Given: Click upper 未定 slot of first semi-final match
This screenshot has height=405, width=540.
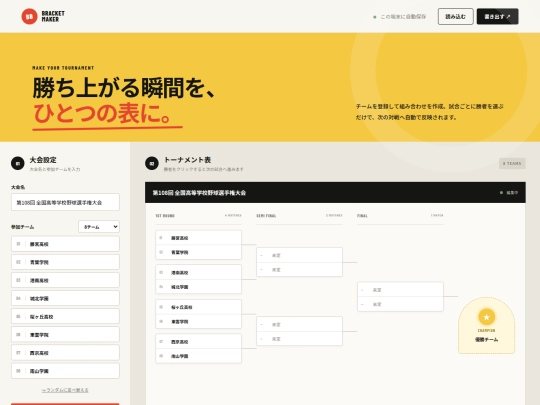Looking at the screenshot, I should tap(299, 255).
